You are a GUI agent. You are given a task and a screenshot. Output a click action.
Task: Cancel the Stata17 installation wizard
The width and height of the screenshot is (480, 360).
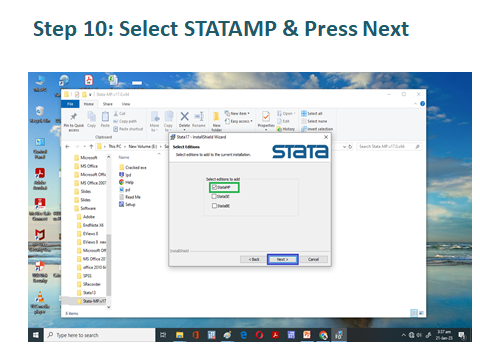313,259
